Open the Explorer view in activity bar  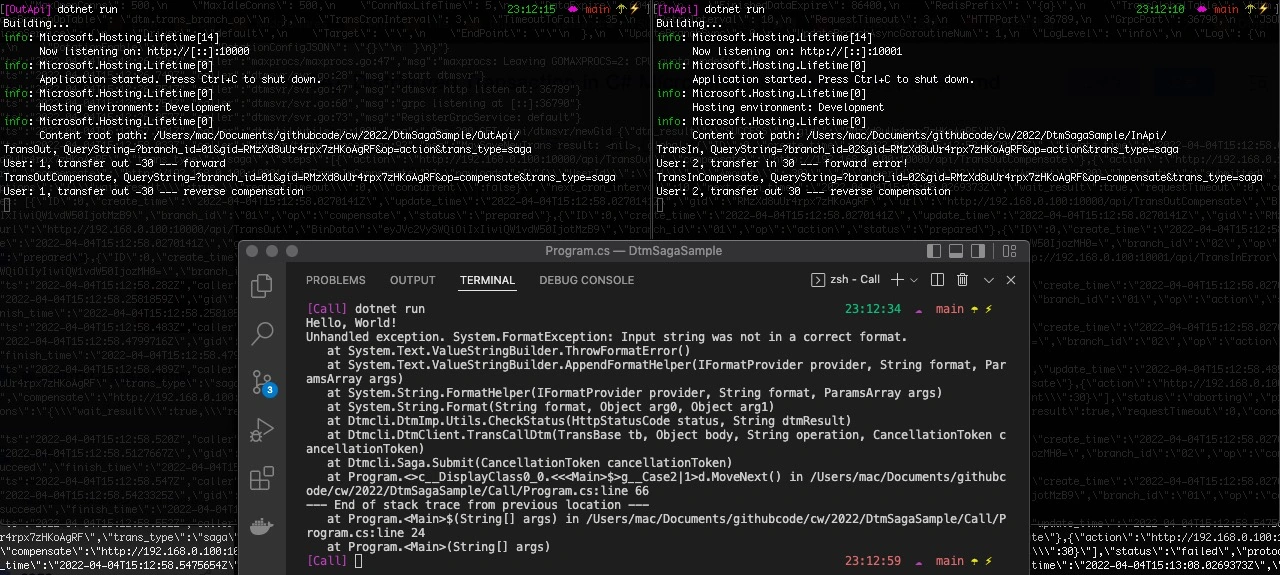coord(262,286)
